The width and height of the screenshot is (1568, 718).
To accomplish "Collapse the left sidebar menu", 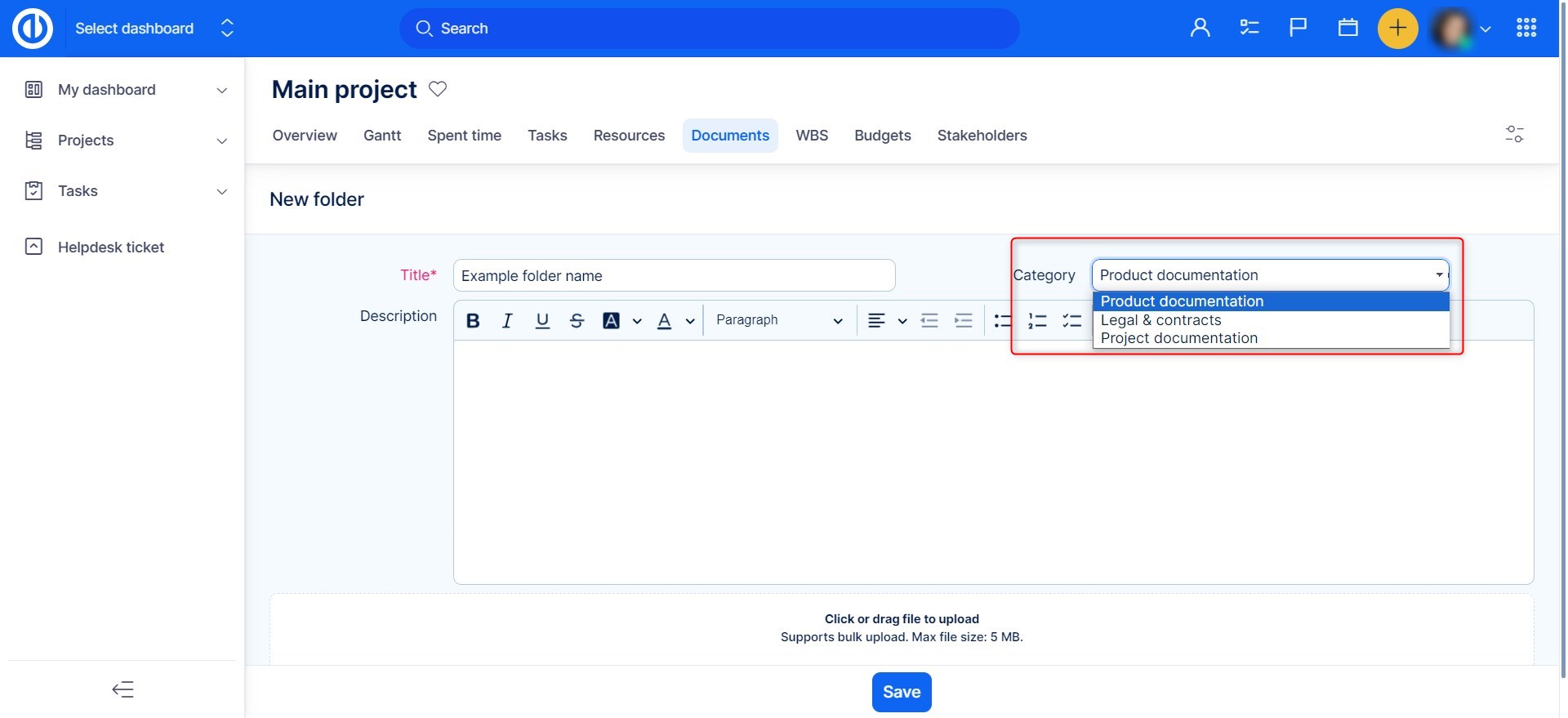I will coord(122,690).
